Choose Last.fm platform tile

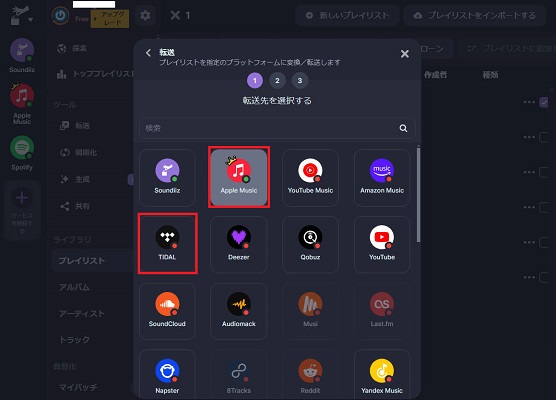pos(382,311)
